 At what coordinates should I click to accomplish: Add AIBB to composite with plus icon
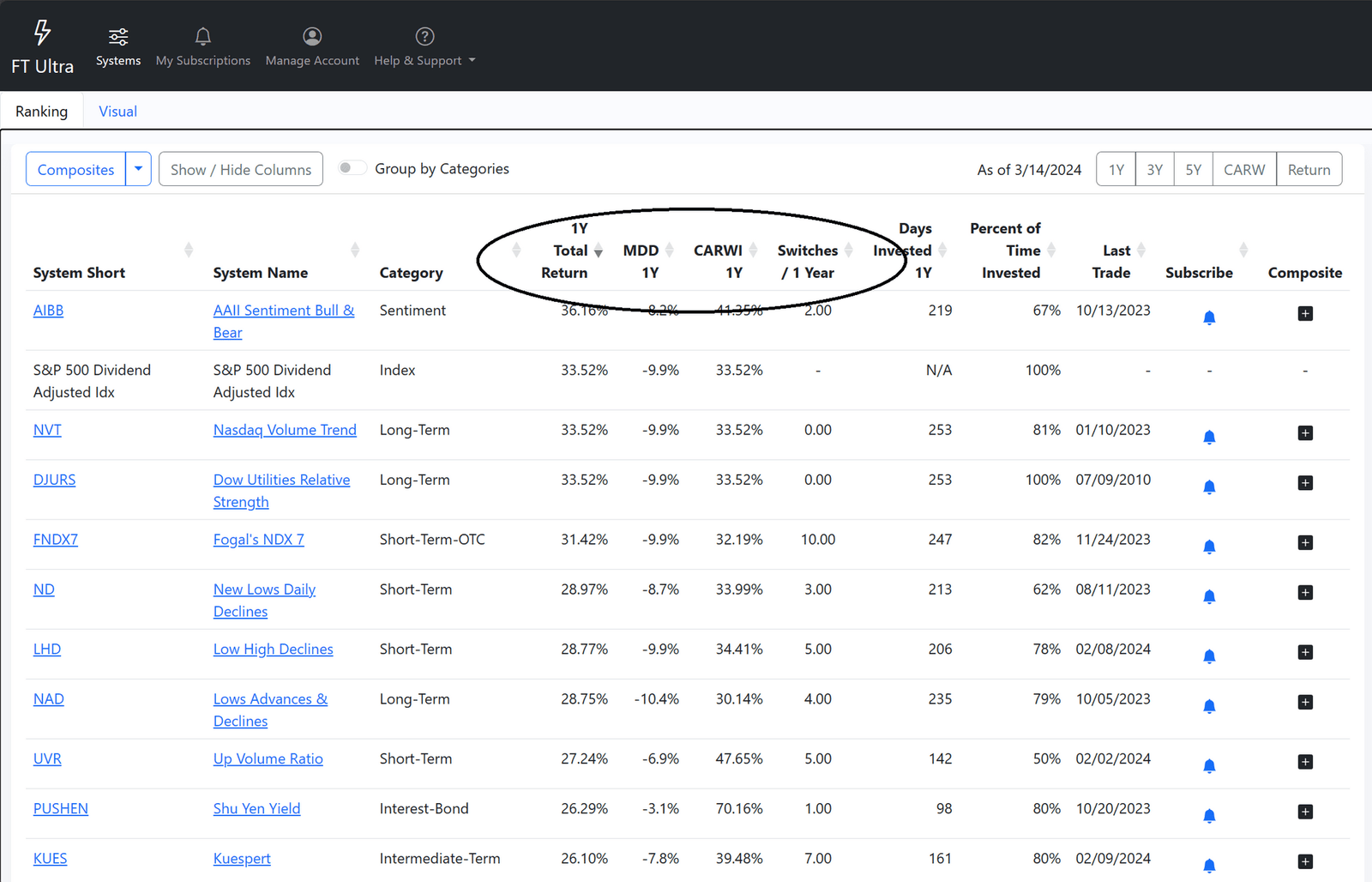click(x=1305, y=313)
